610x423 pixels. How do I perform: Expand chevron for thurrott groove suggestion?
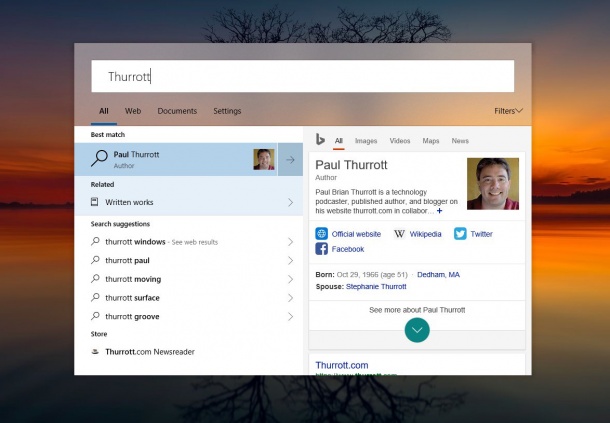click(290, 316)
